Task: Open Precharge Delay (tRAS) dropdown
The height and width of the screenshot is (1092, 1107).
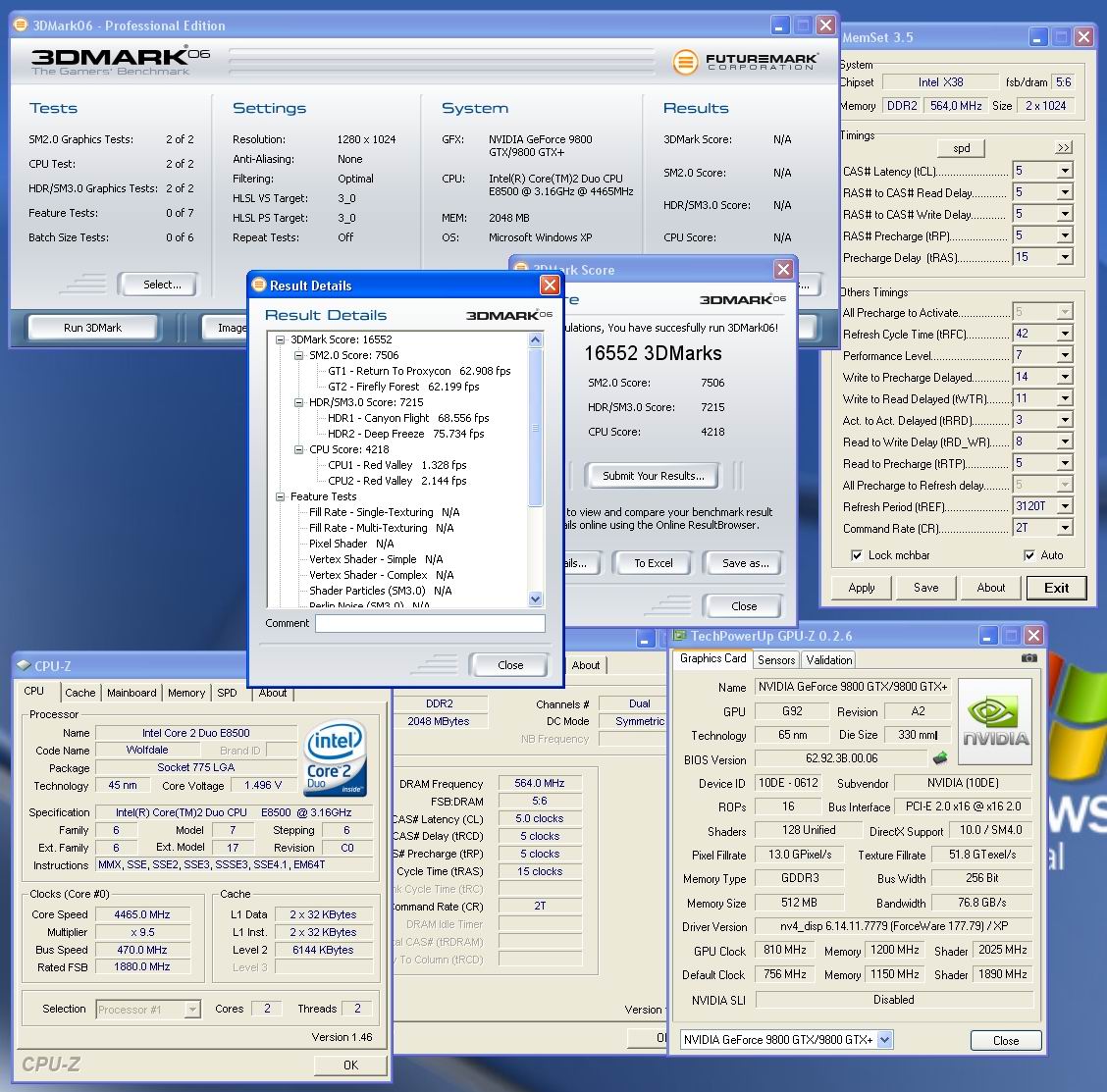Action: pyautogui.click(x=1065, y=258)
